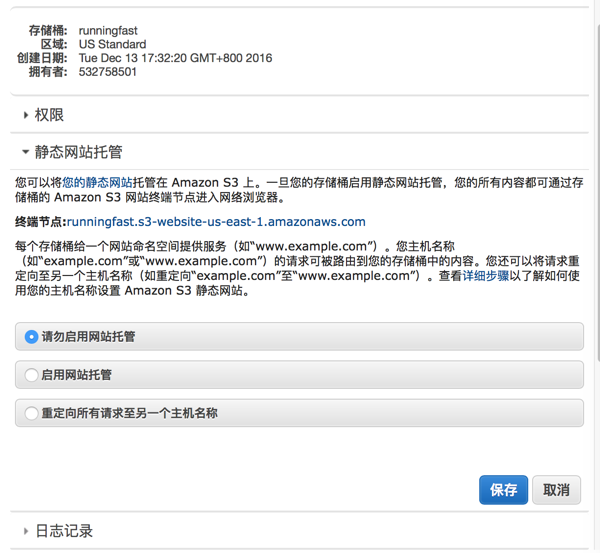This screenshot has height=553, width=600.
Task: Click the 日志记录 section heading
Action: (x=64, y=531)
